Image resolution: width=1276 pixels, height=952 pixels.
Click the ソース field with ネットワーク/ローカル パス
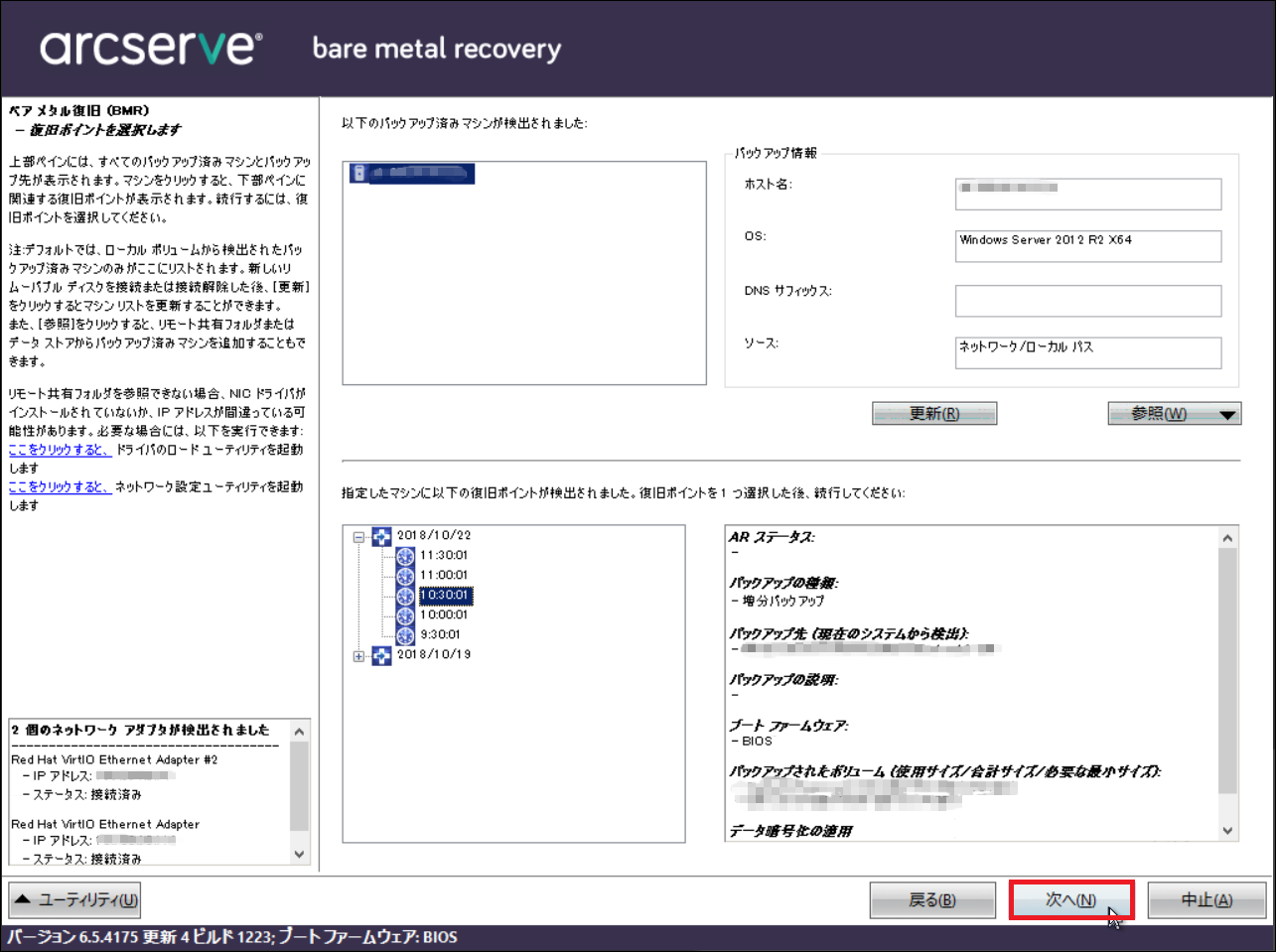pos(1088,352)
